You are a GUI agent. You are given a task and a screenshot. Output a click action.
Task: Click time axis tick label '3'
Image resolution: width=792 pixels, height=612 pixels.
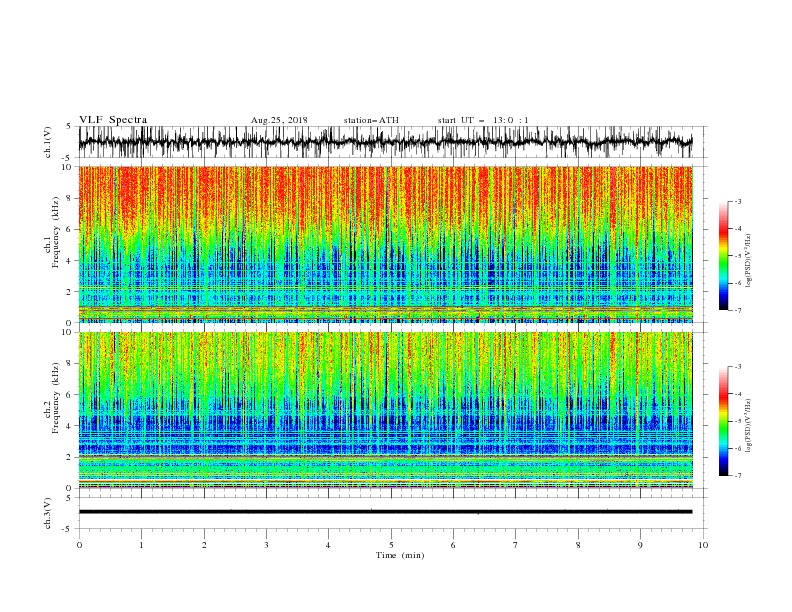(x=266, y=545)
